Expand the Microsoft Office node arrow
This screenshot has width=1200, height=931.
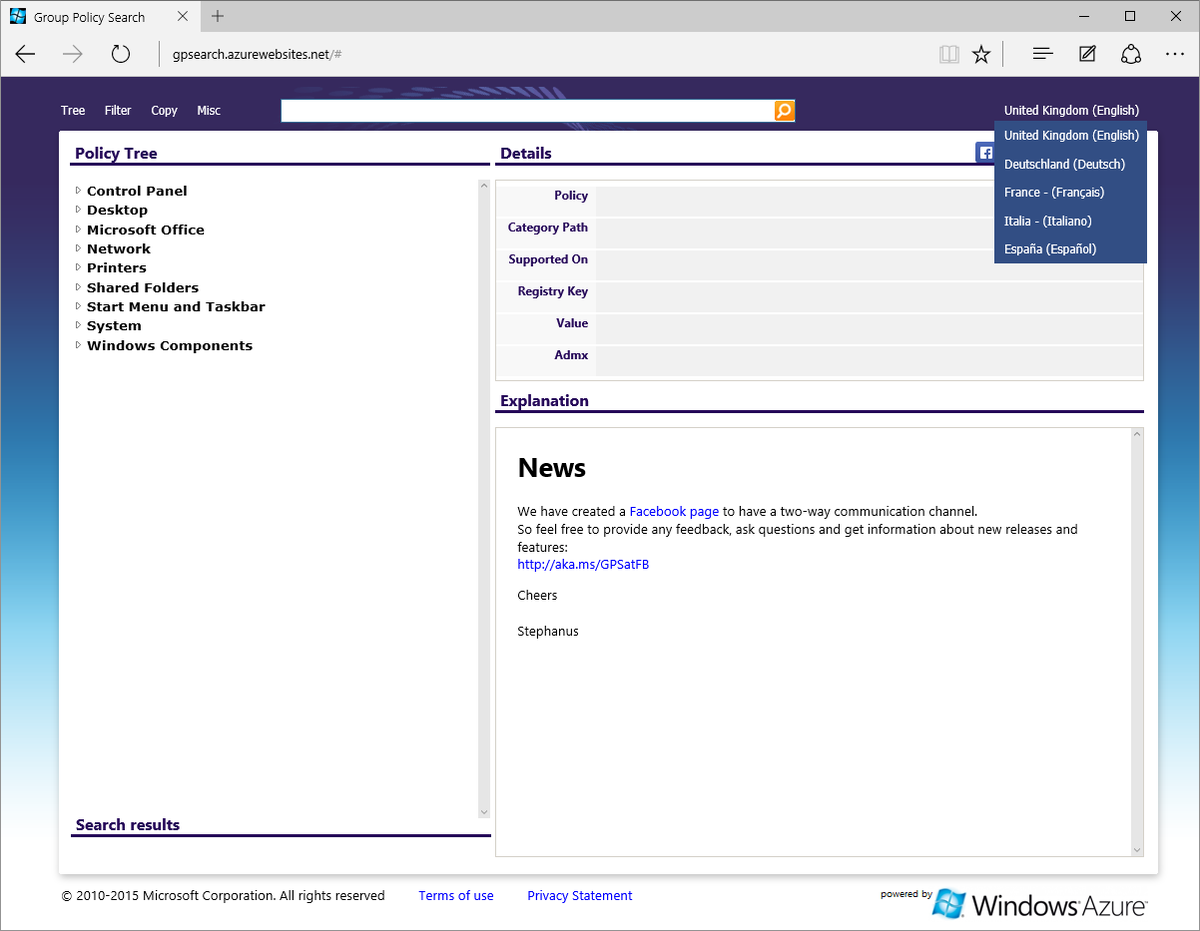pyautogui.click(x=78, y=229)
